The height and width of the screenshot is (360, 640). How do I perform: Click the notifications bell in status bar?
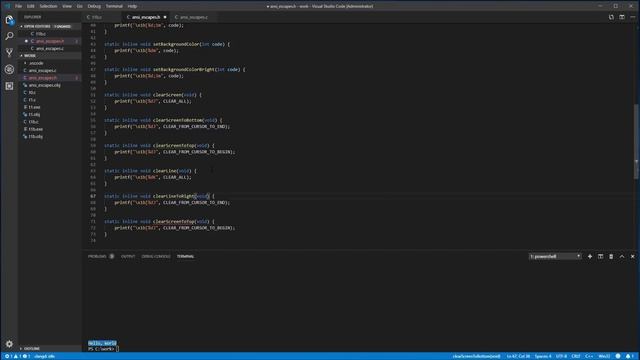629,356
